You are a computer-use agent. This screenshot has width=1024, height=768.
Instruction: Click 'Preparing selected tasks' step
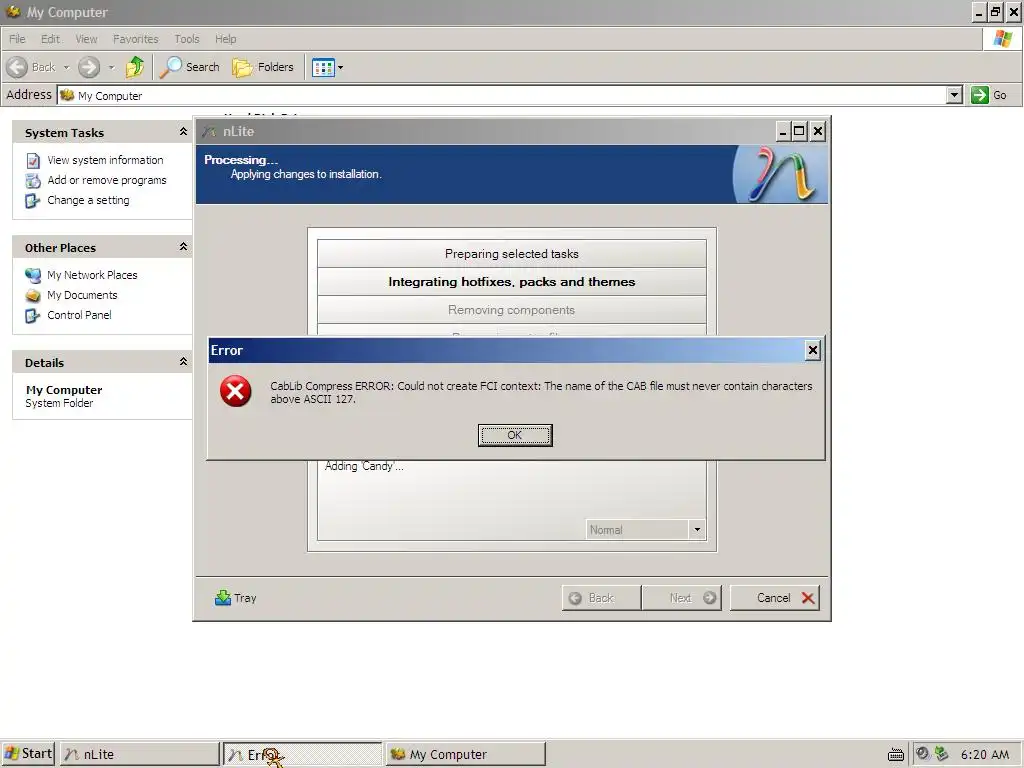pos(511,253)
